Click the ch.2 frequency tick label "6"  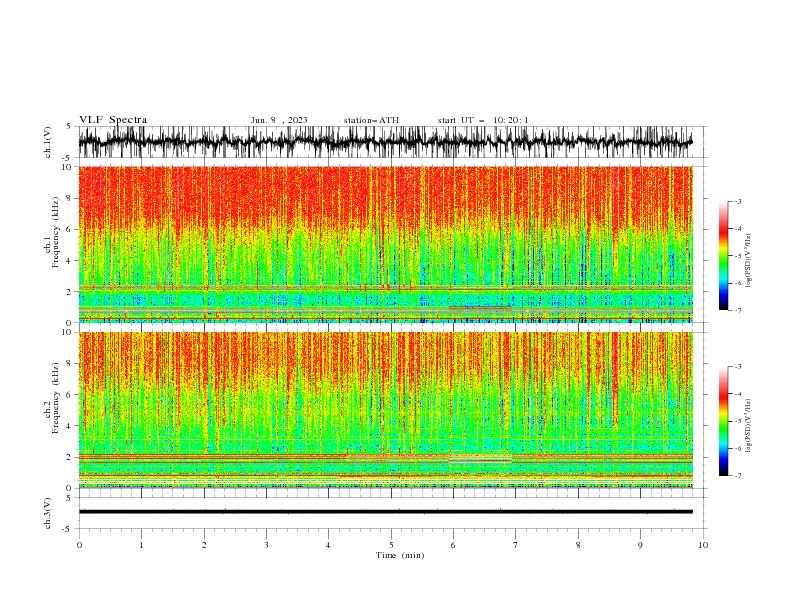[69, 395]
